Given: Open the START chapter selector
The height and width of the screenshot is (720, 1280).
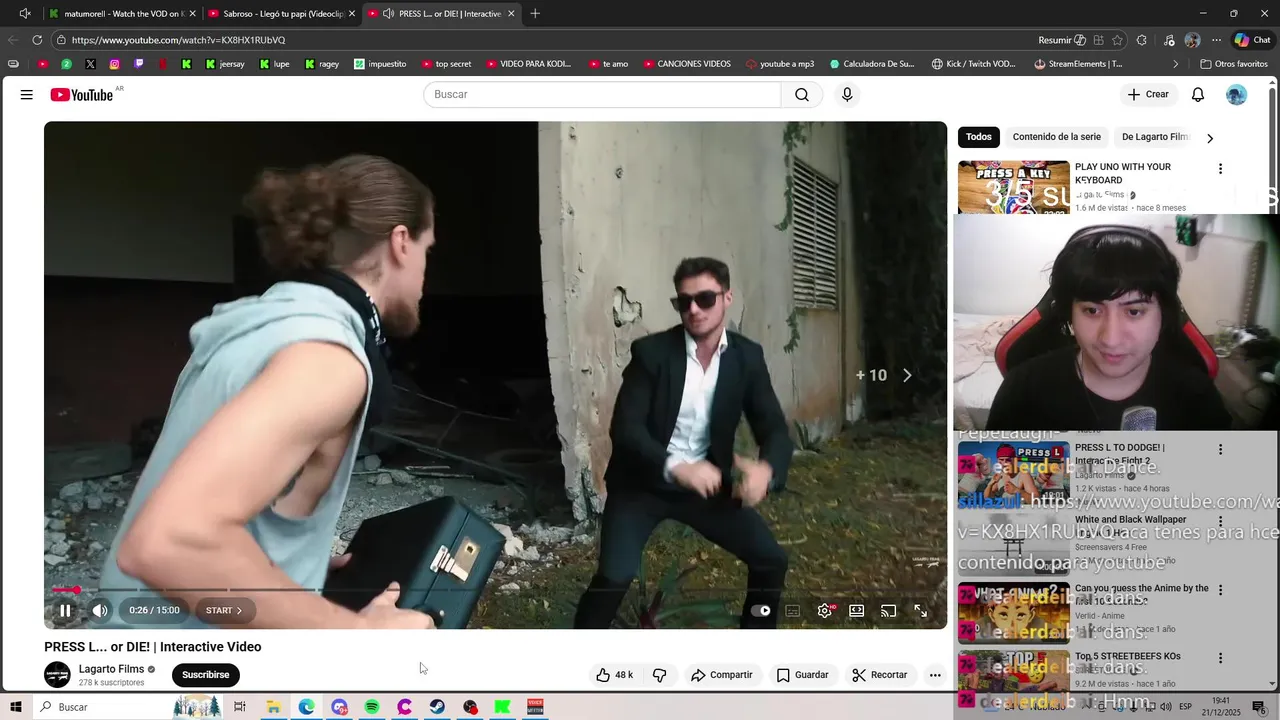Looking at the screenshot, I should pyautogui.click(x=224, y=610).
